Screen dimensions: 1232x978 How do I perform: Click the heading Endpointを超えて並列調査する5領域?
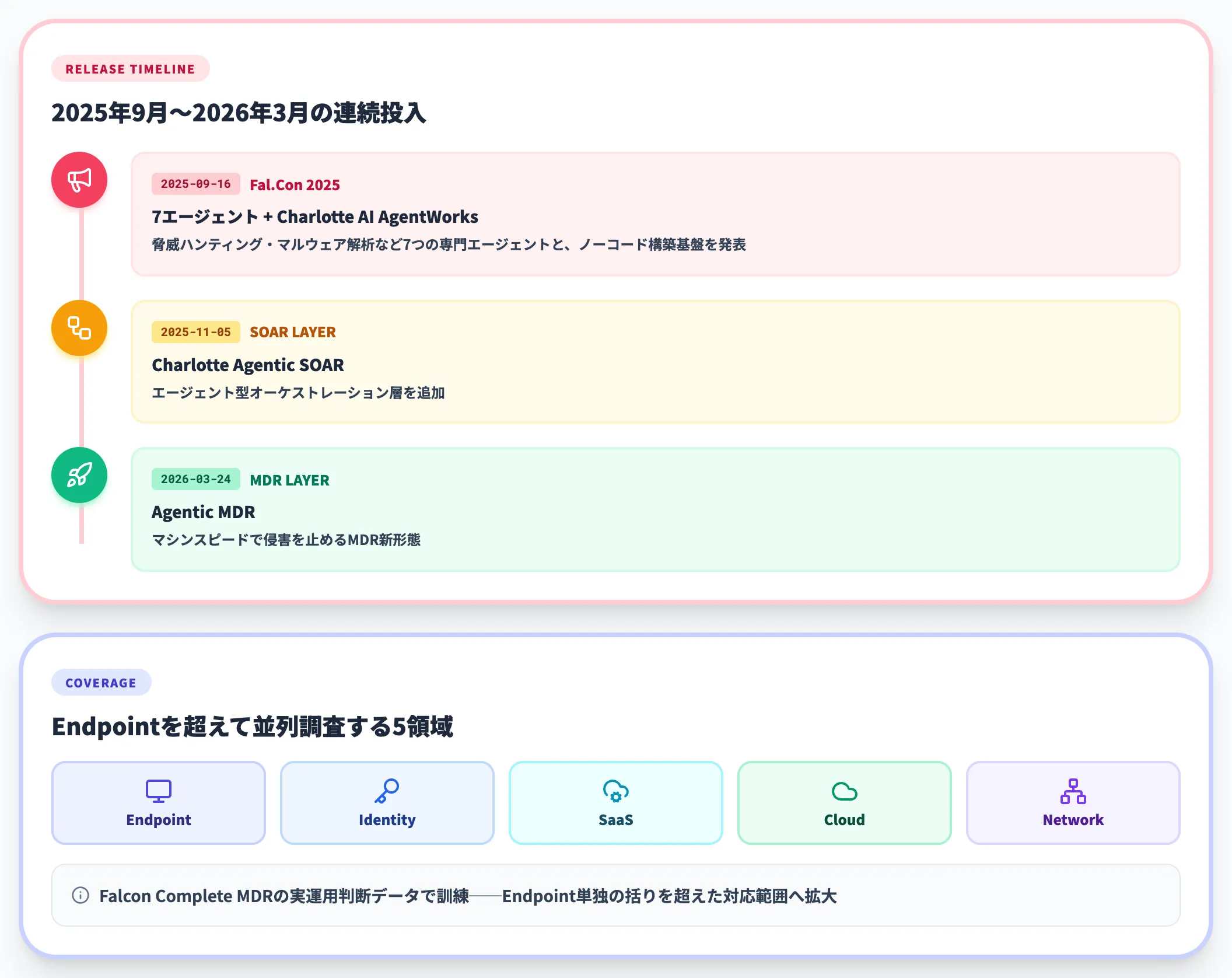click(x=253, y=726)
